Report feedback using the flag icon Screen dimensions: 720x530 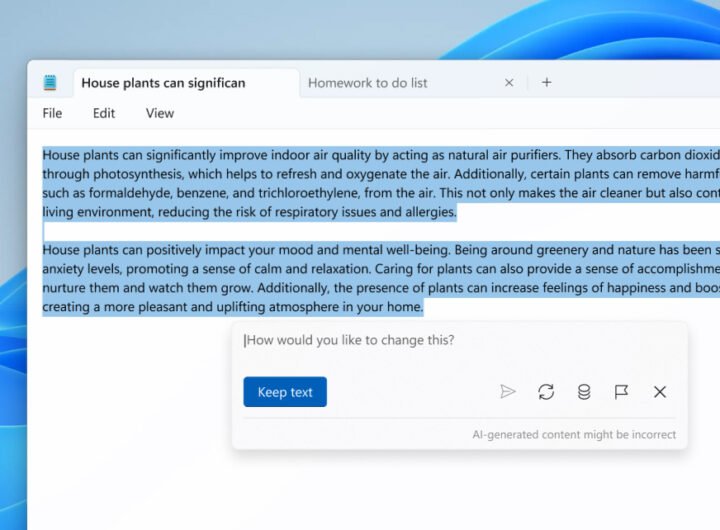pyautogui.click(x=621, y=392)
